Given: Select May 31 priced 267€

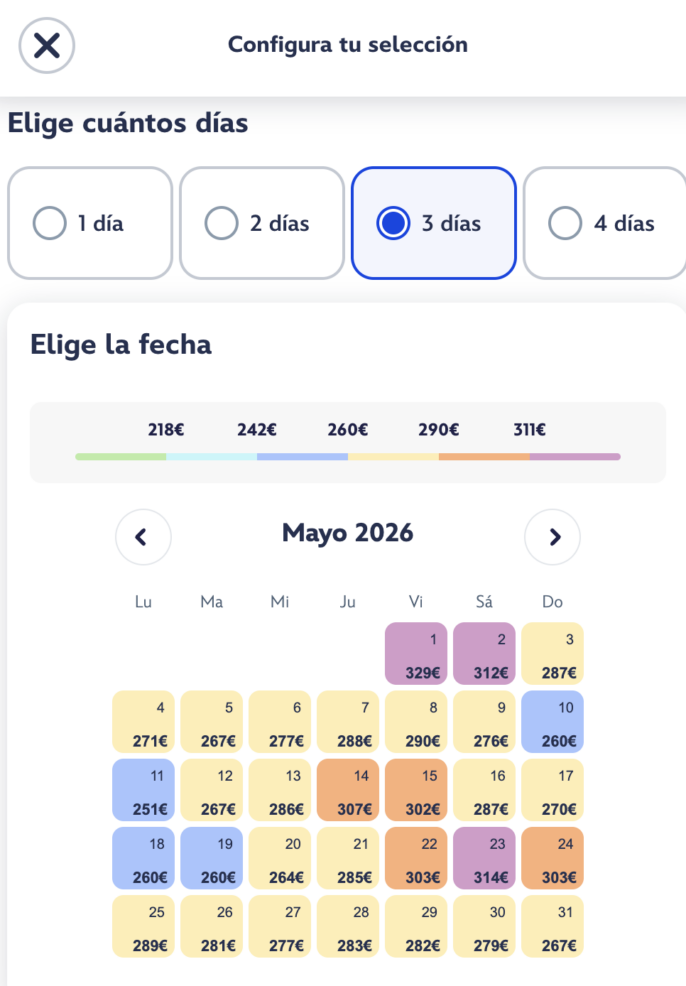Looking at the screenshot, I should (552, 926).
